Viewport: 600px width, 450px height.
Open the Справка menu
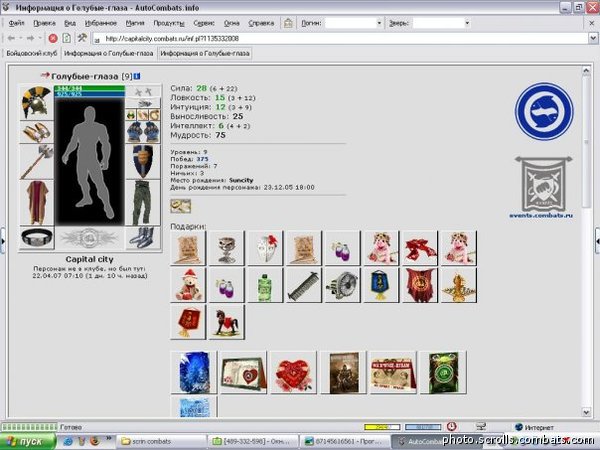[x=261, y=23]
